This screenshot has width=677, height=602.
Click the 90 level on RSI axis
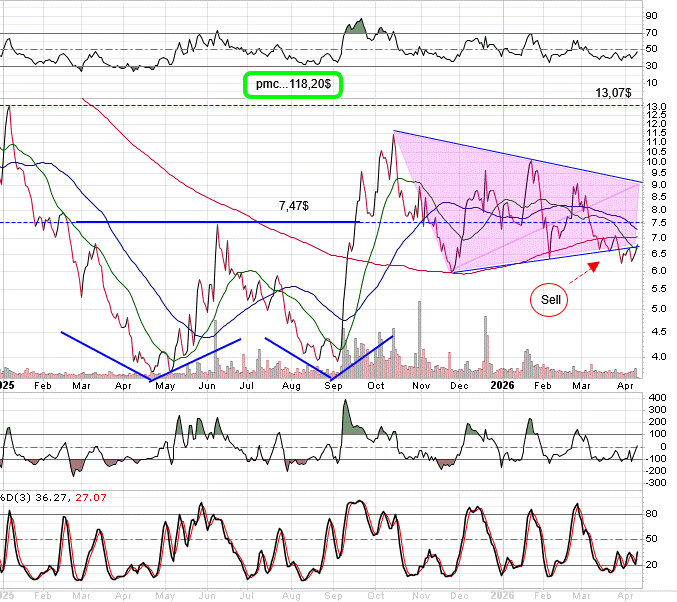[x=651, y=16]
